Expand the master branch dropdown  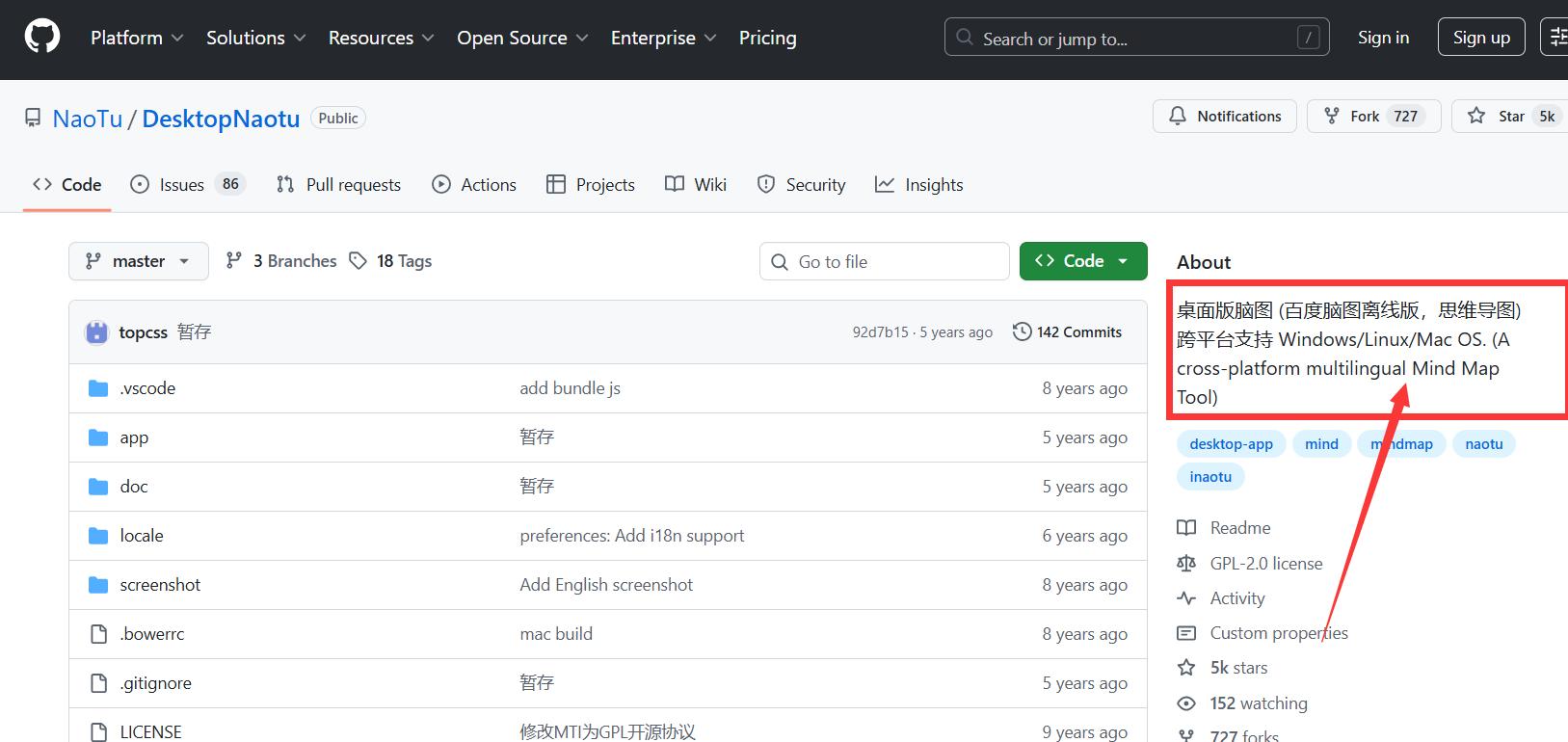138,261
